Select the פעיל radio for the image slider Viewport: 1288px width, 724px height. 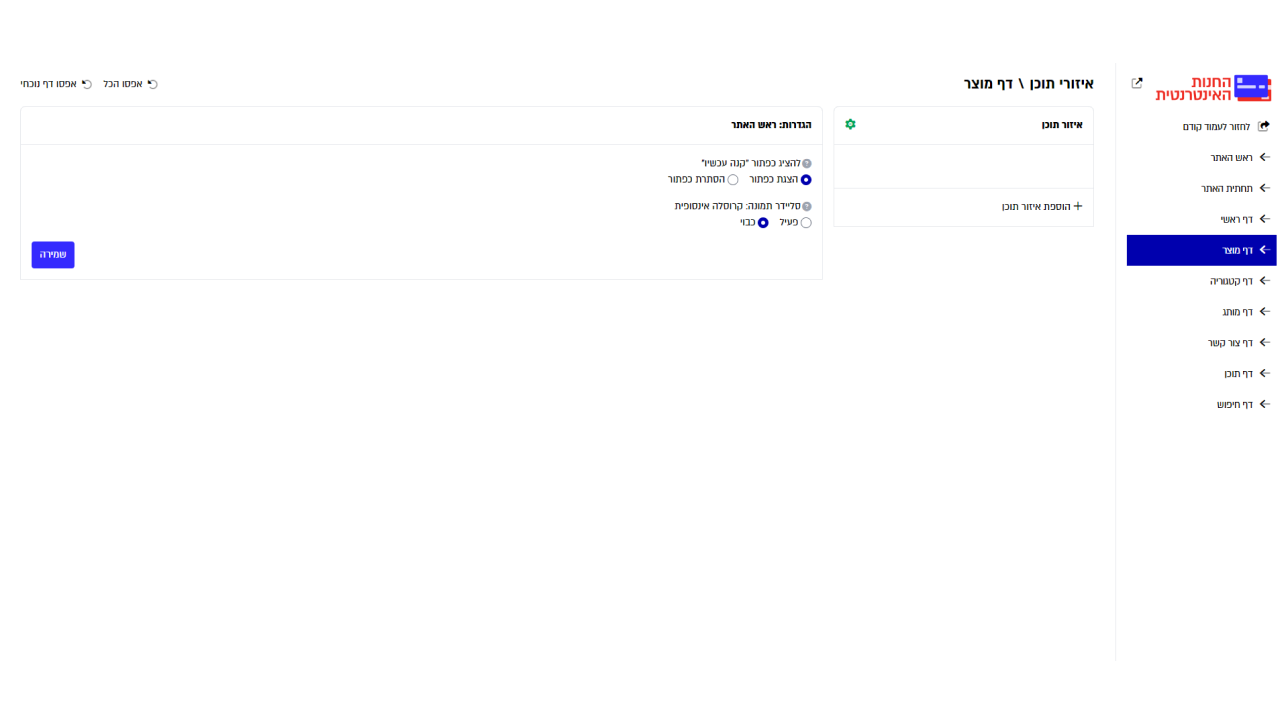tap(806, 223)
